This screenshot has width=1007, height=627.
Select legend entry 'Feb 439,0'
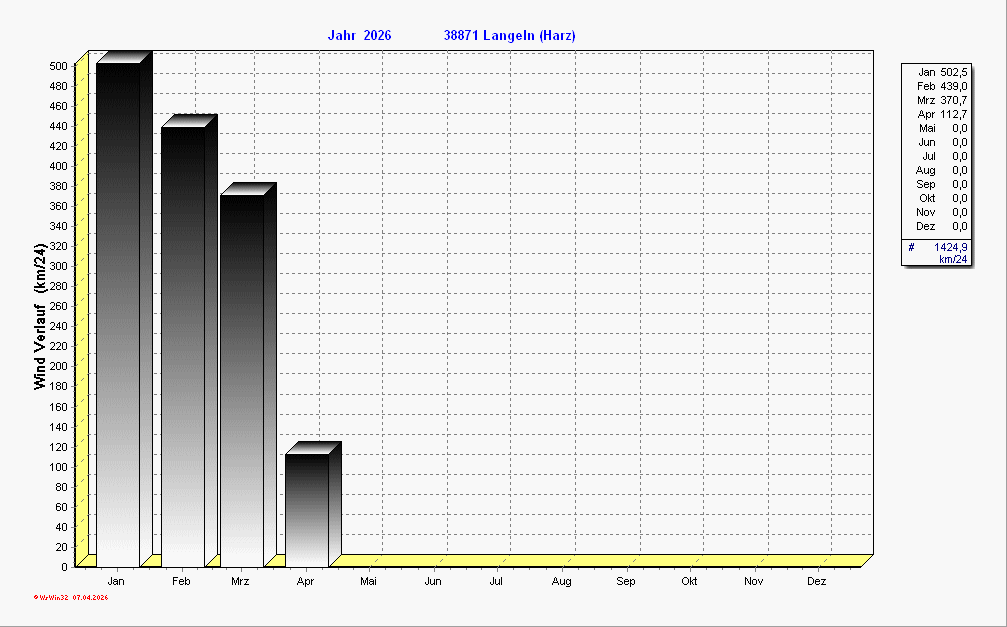point(942,86)
